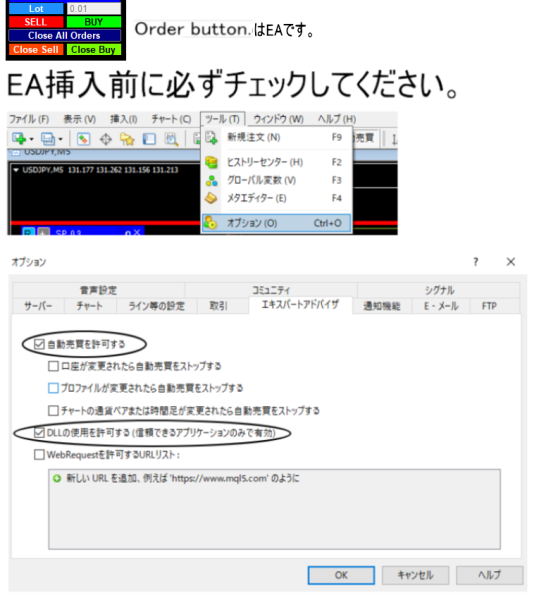This screenshot has height=600, width=546.
Task: Open the ウィンドウ (W) menu
Action: point(279,119)
